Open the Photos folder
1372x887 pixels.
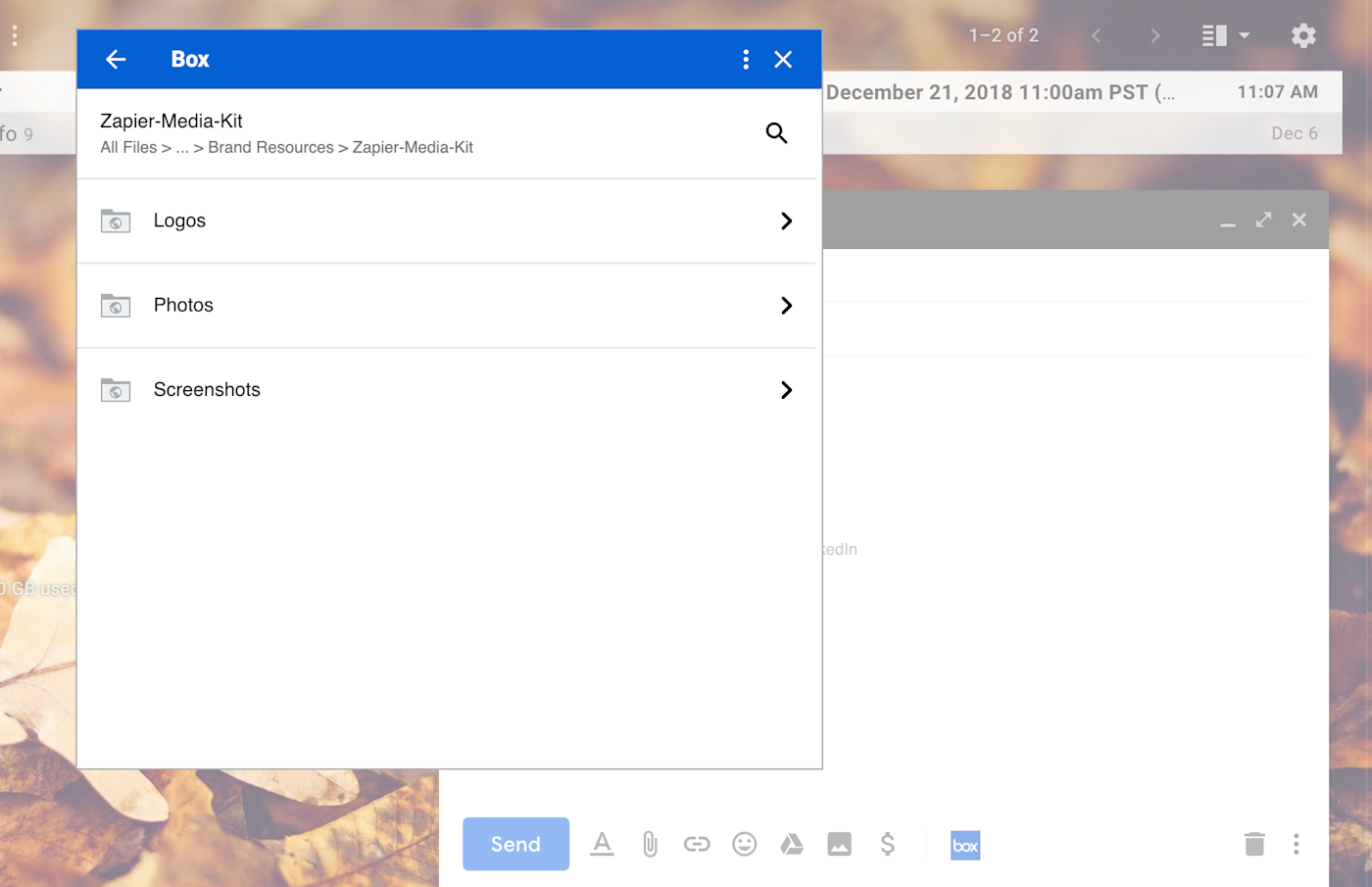pos(446,306)
